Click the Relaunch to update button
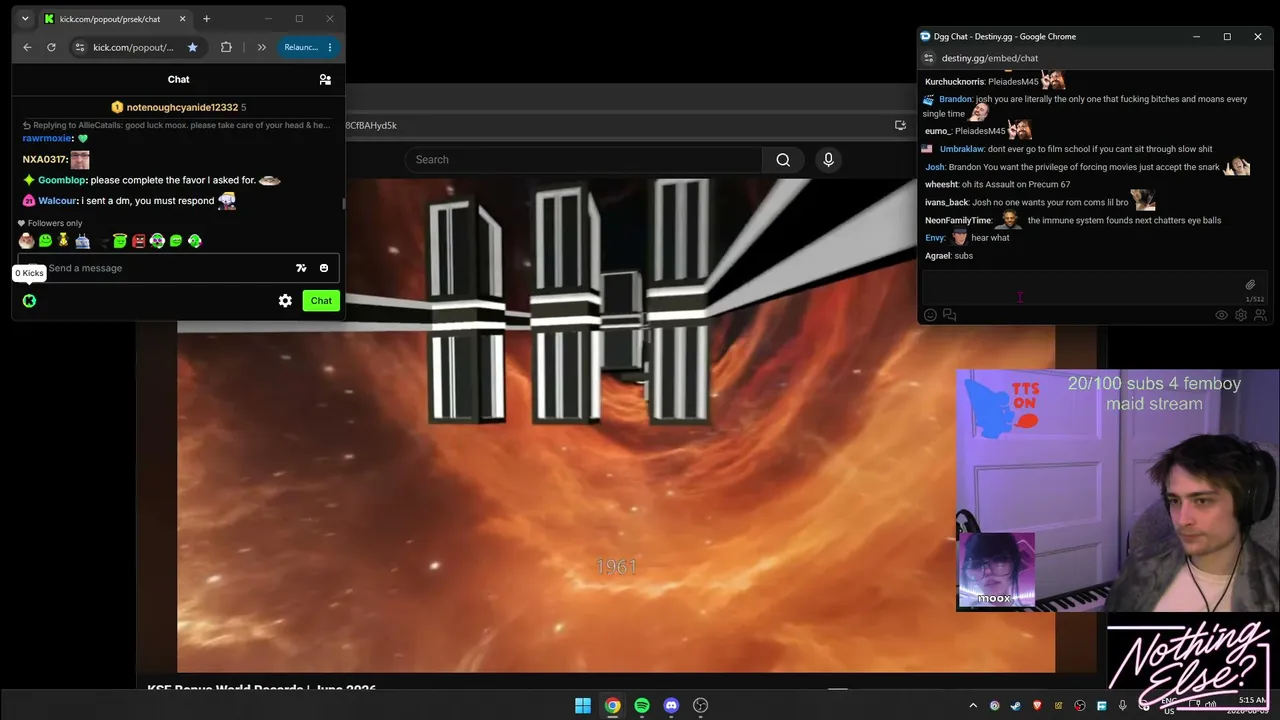This screenshot has height=720, width=1280. [x=301, y=47]
